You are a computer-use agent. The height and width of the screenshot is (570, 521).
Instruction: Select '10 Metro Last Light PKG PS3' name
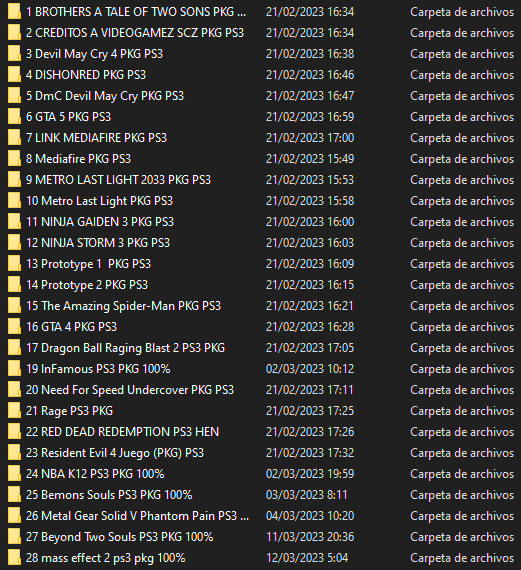tap(99, 201)
